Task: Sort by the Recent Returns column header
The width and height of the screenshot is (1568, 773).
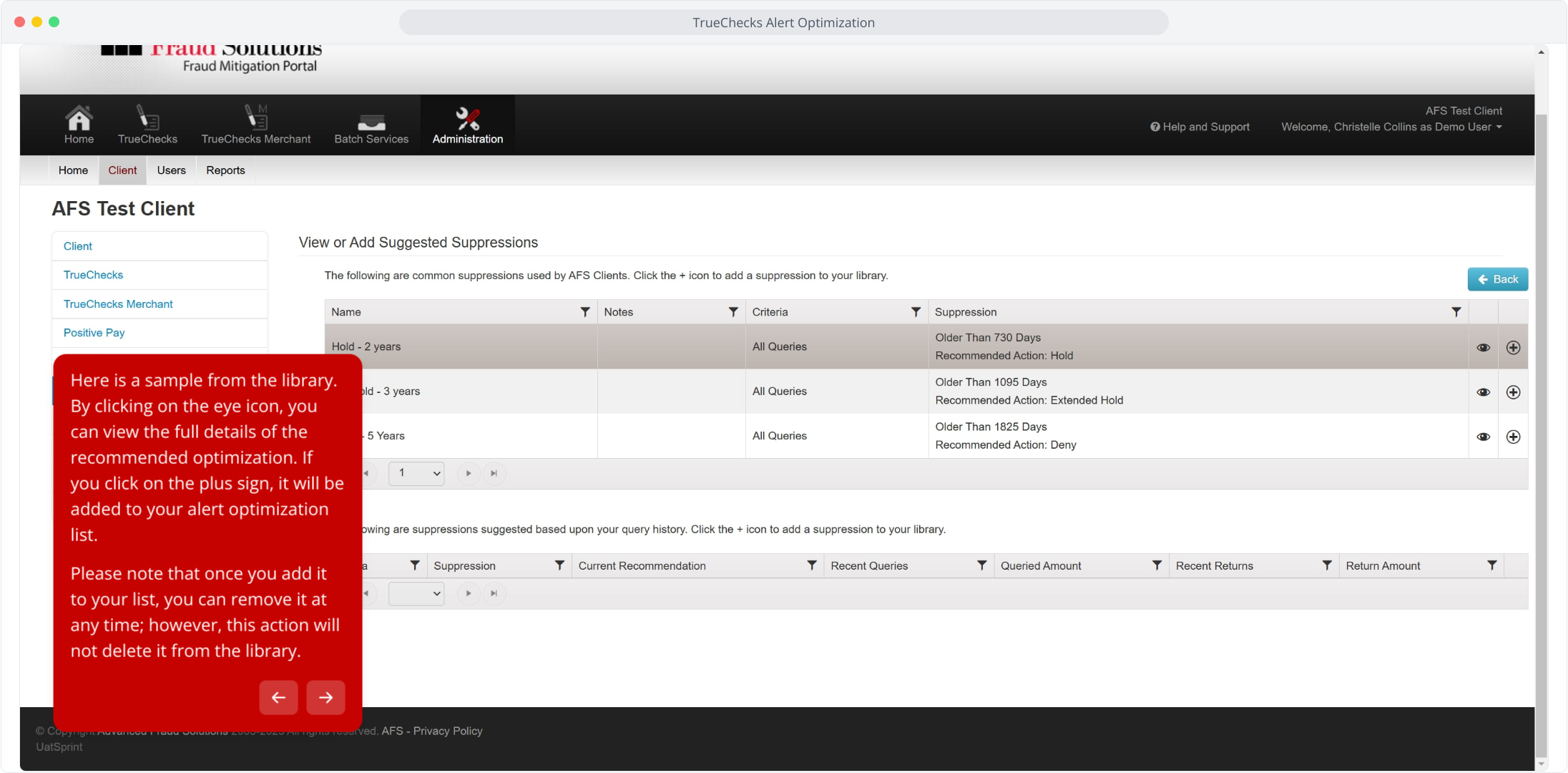Action: (1215, 565)
